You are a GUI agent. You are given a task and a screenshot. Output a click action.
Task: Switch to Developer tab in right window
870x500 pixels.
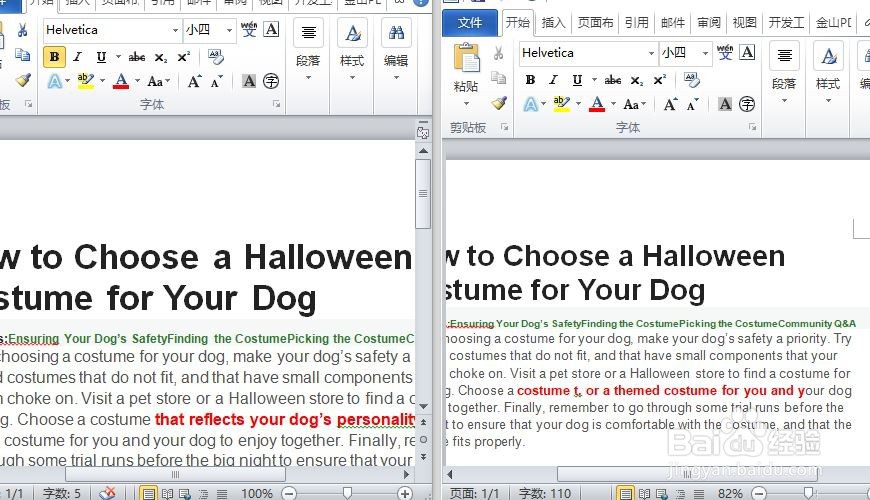point(786,23)
